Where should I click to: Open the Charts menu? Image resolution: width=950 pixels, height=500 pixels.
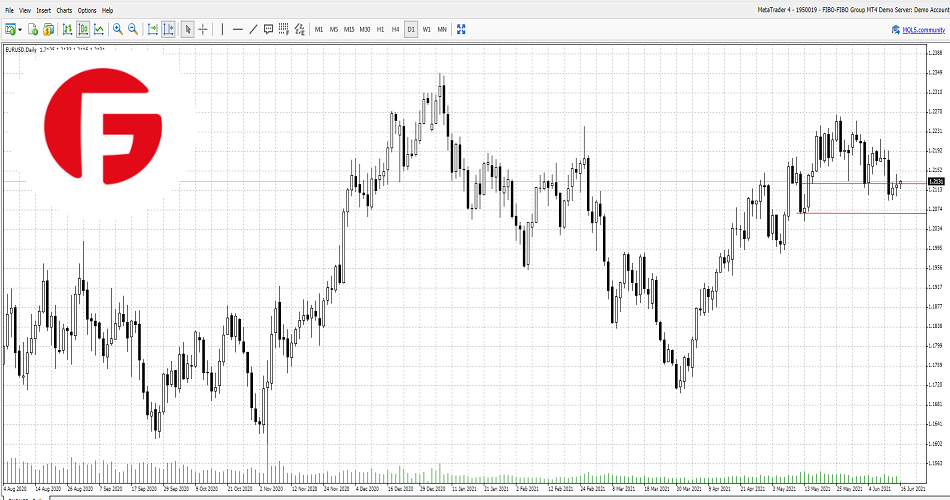click(64, 10)
